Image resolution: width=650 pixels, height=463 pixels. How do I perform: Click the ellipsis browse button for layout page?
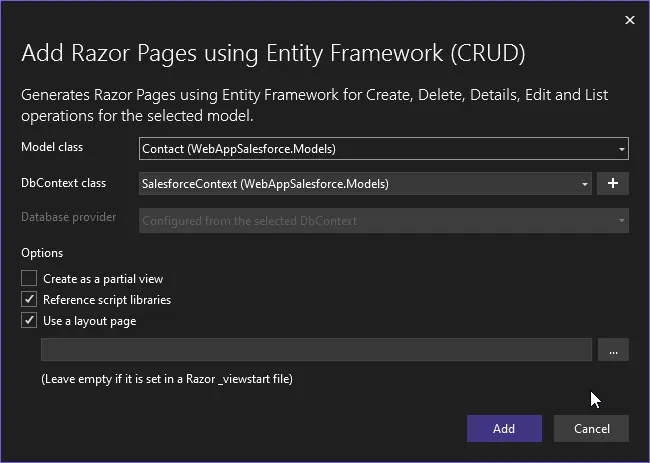click(612, 350)
